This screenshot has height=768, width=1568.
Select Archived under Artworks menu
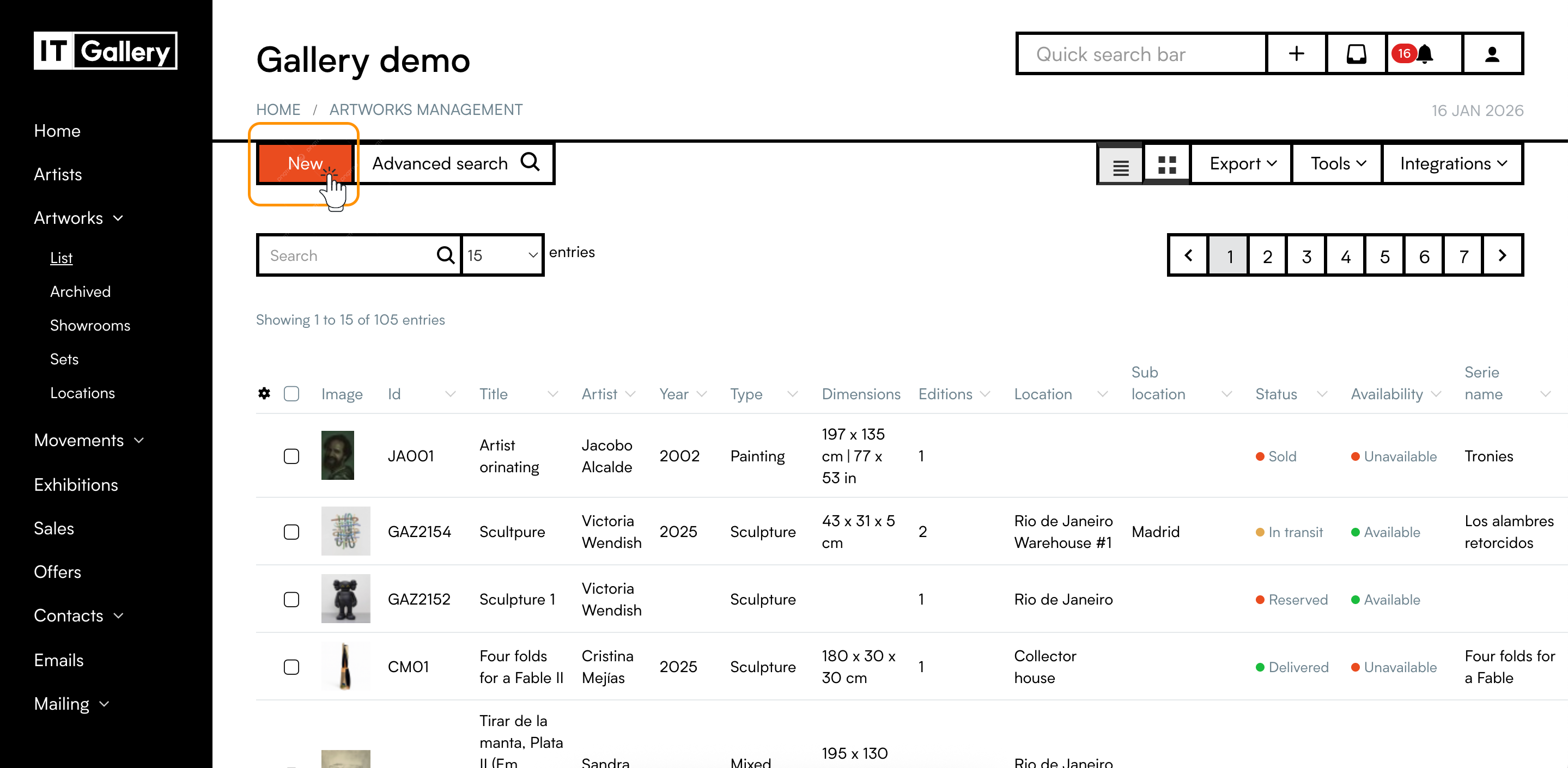click(x=80, y=291)
